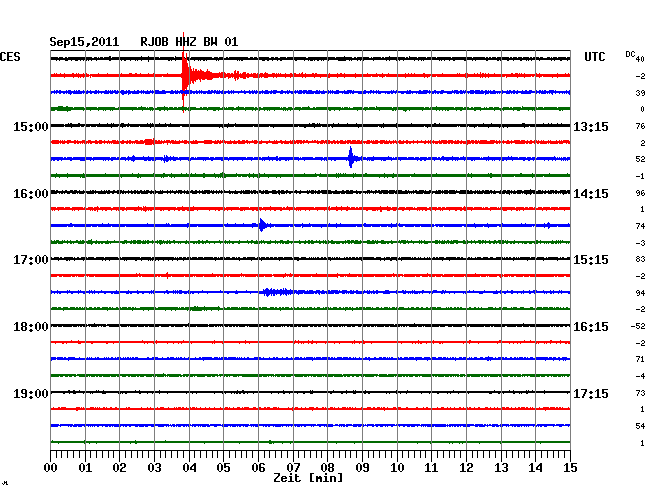Click the 14:15 UTC time label

(591, 194)
